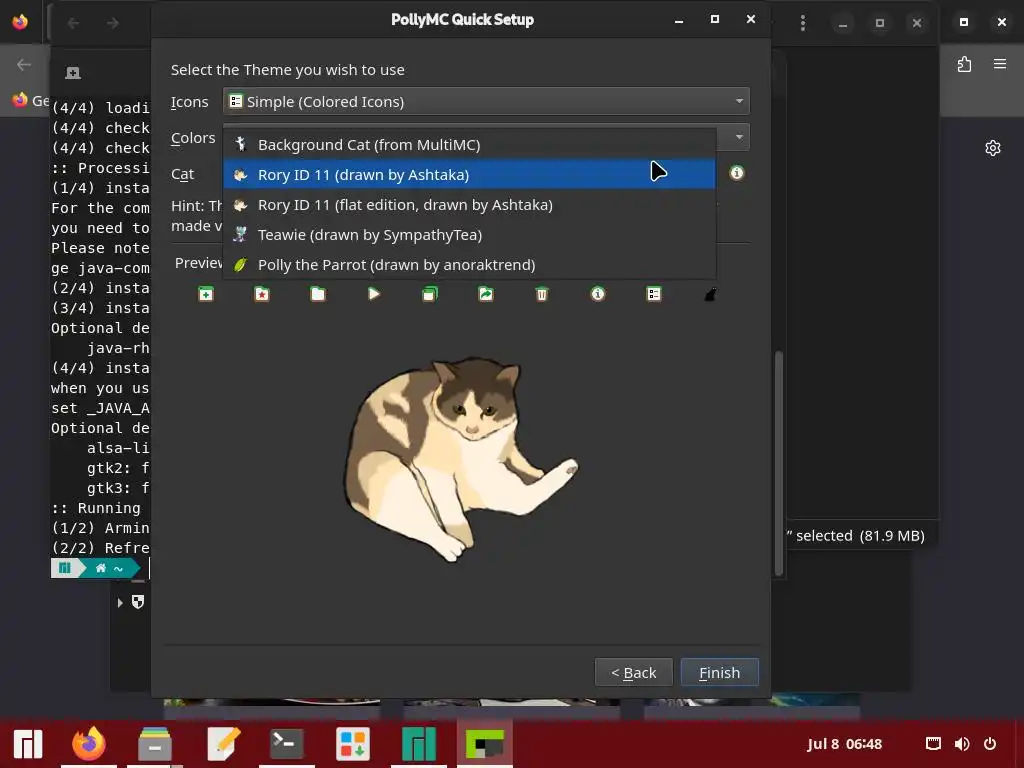Open the text editor from the taskbar
Screen dimensions: 1024x768
pos(223,744)
